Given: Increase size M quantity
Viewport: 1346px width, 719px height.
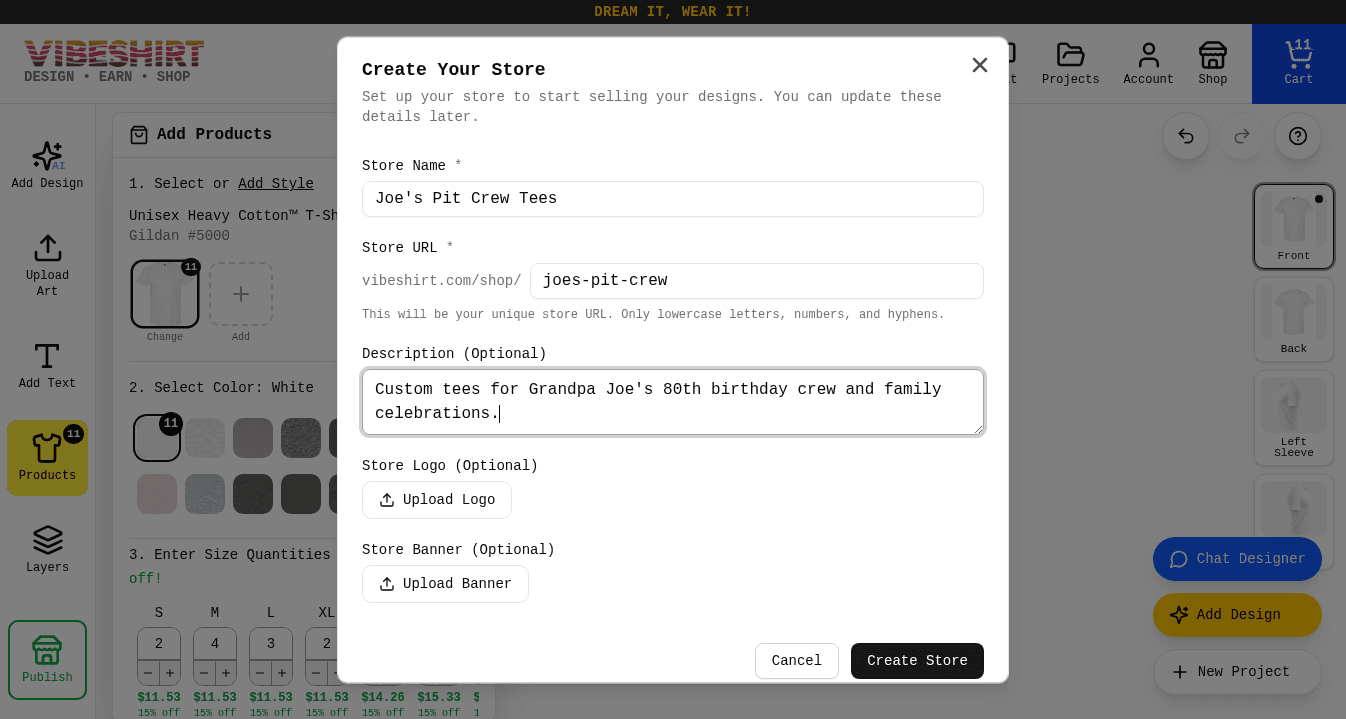Looking at the screenshot, I should pyautogui.click(x=226, y=673).
